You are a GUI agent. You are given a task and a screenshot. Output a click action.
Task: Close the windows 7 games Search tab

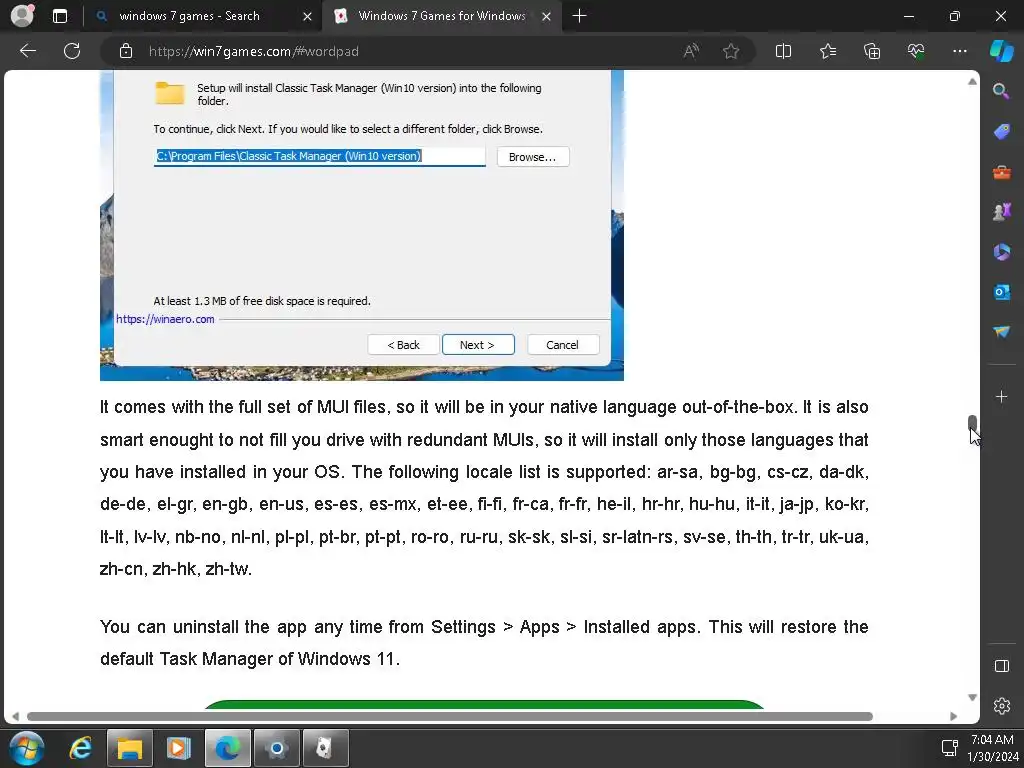click(x=307, y=16)
